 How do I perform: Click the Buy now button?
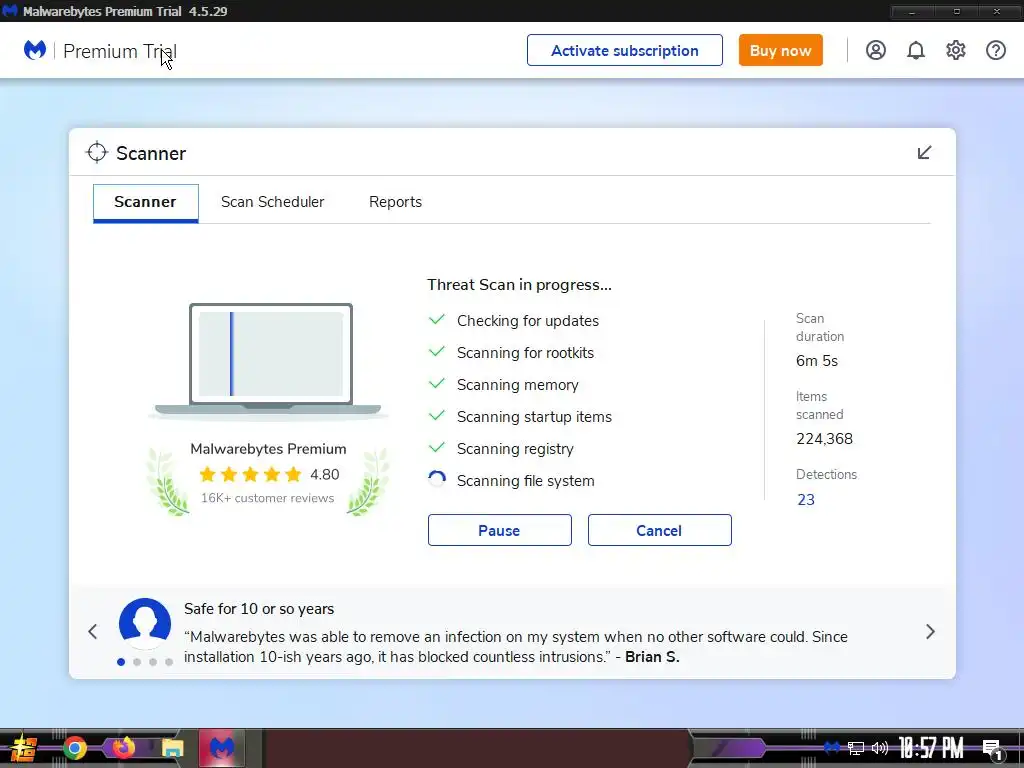[780, 50]
